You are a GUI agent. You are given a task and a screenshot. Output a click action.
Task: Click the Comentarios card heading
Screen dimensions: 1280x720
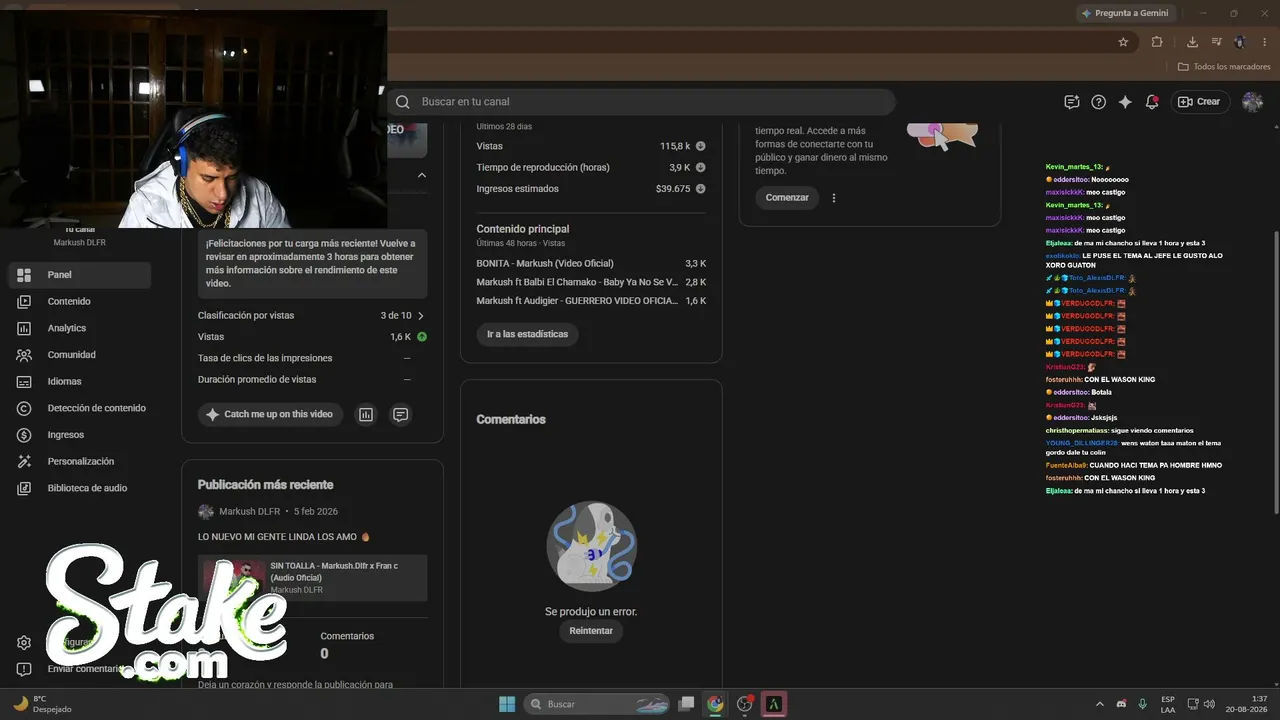(x=511, y=420)
